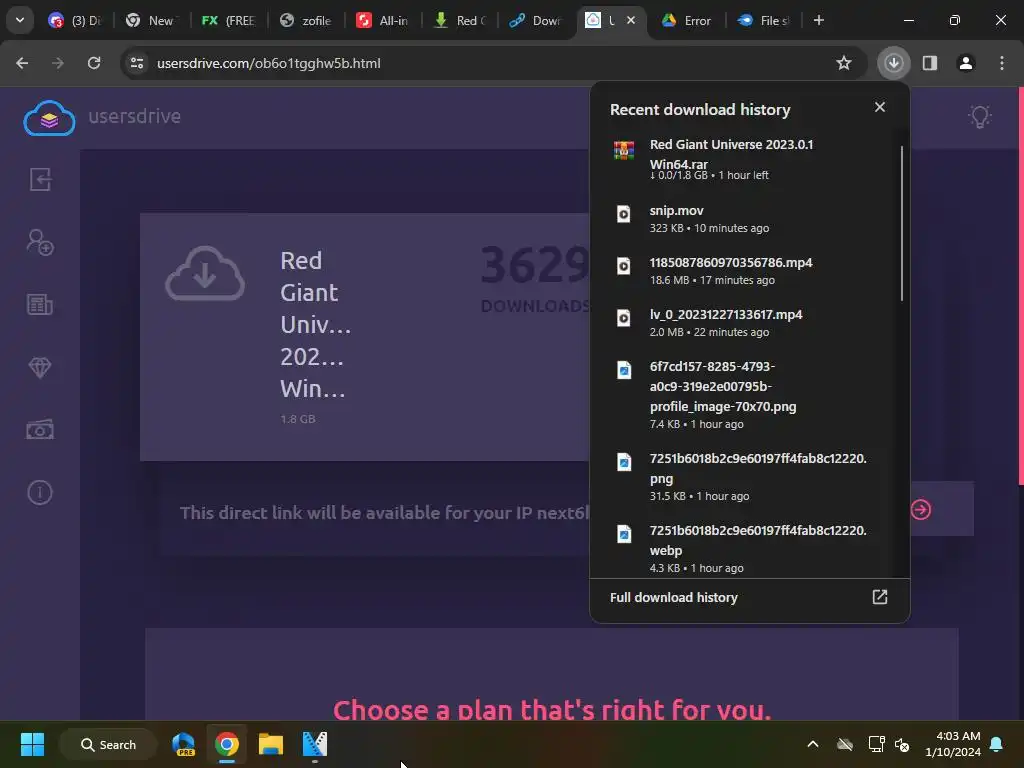Open the Chrome side panel icon
Image resolution: width=1024 pixels, height=768 pixels.
[x=929, y=63]
